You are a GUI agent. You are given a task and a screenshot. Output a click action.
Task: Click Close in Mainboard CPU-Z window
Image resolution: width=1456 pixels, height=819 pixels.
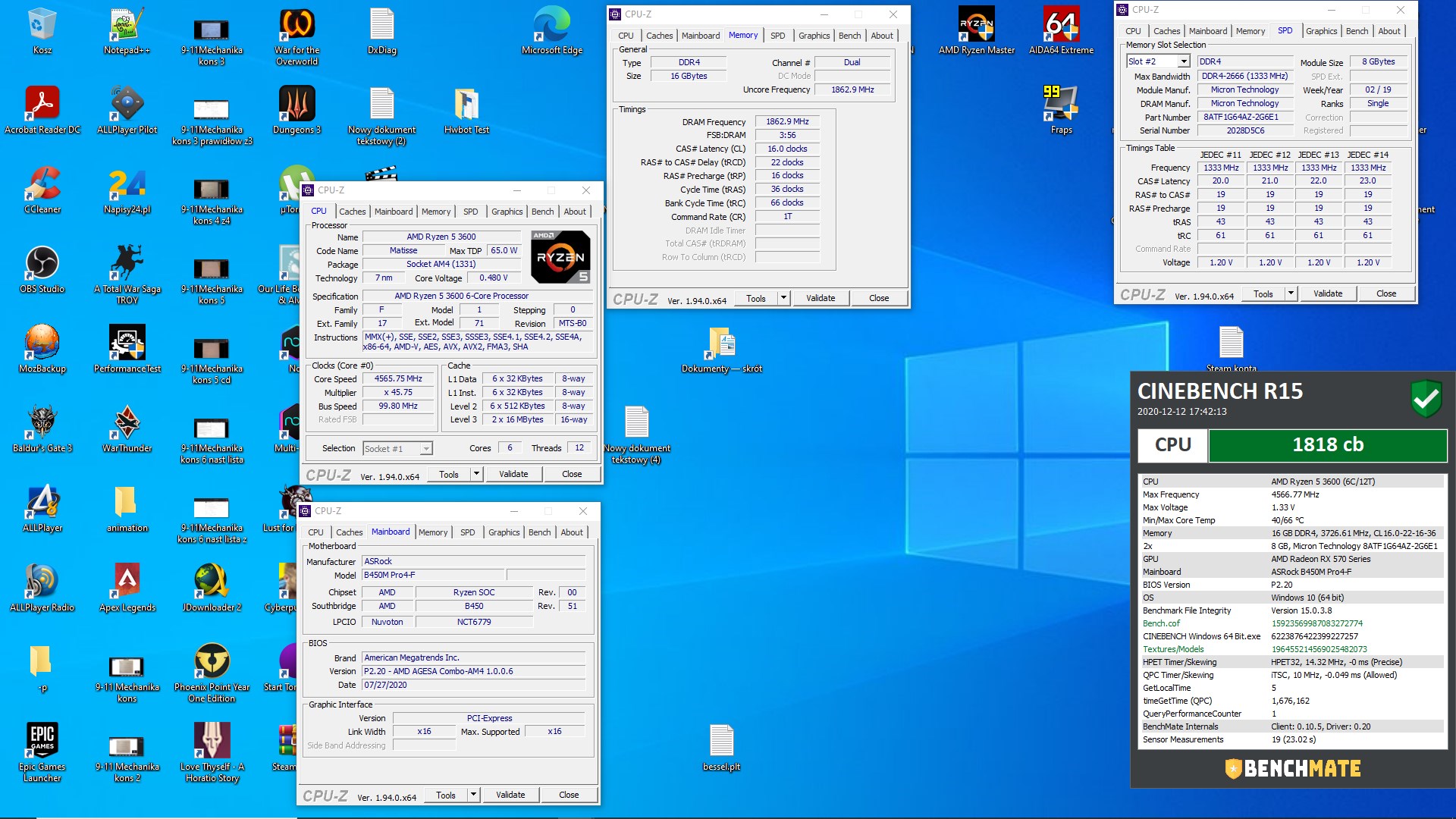tap(568, 795)
